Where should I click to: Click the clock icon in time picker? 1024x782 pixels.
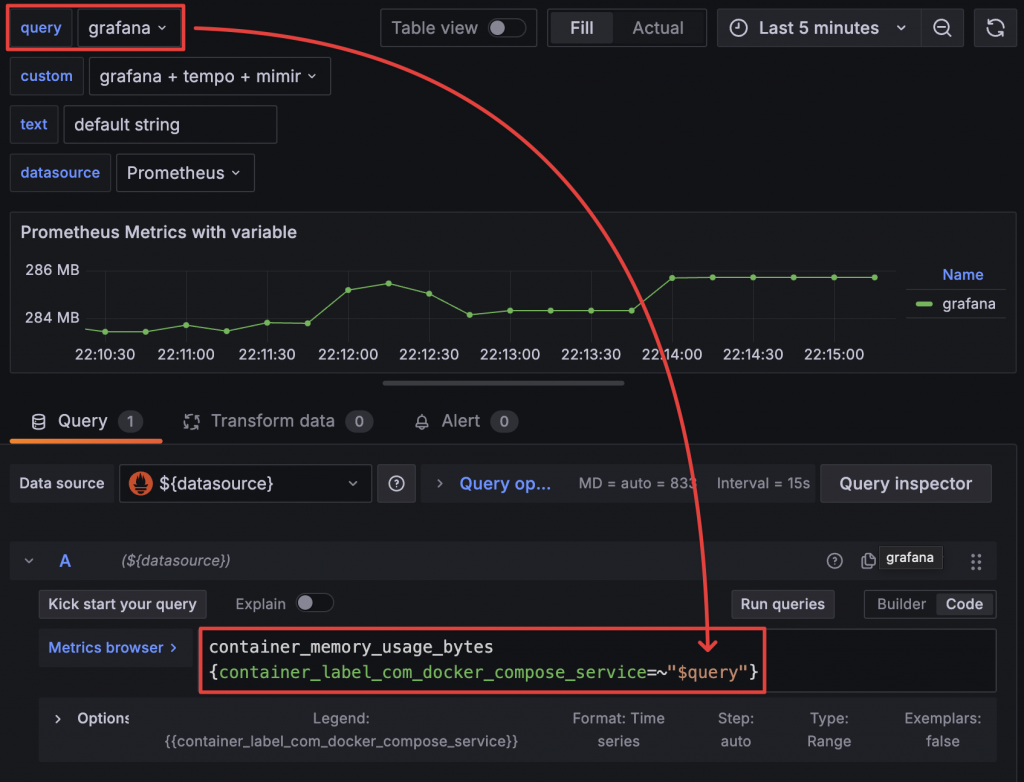coord(738,28)
